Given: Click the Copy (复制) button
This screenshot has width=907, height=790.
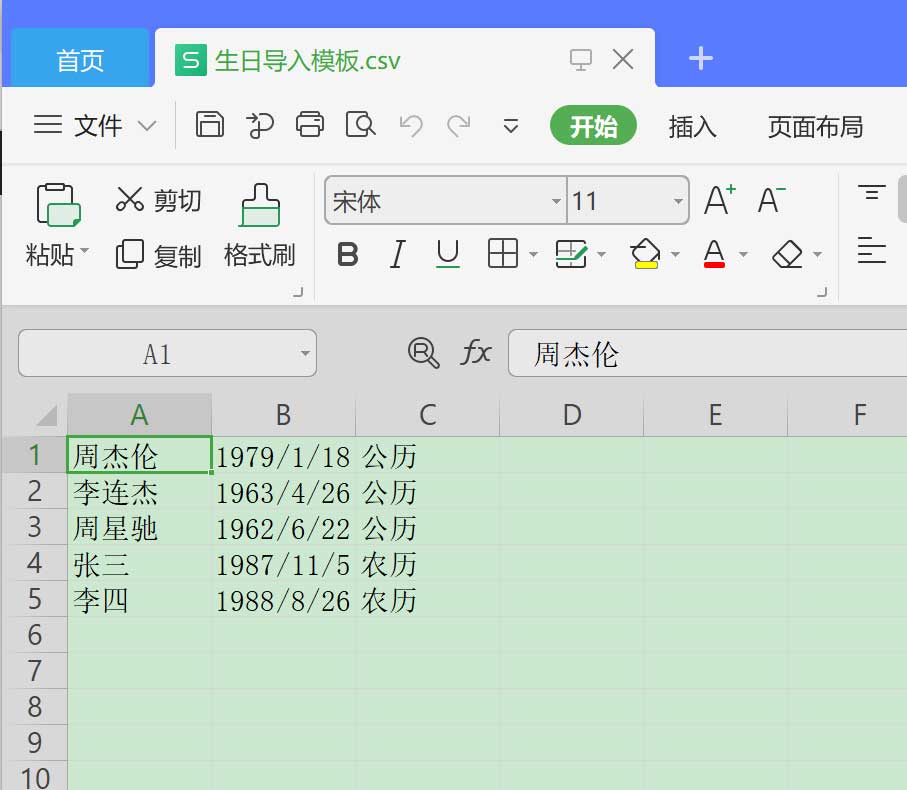Looking at the screenshot, I should (x=156, y=254).
